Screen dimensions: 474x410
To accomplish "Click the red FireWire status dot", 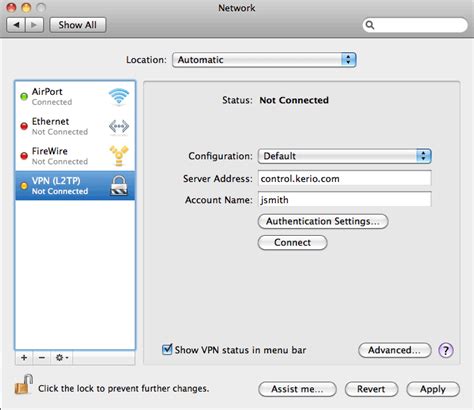I will 24,156.
